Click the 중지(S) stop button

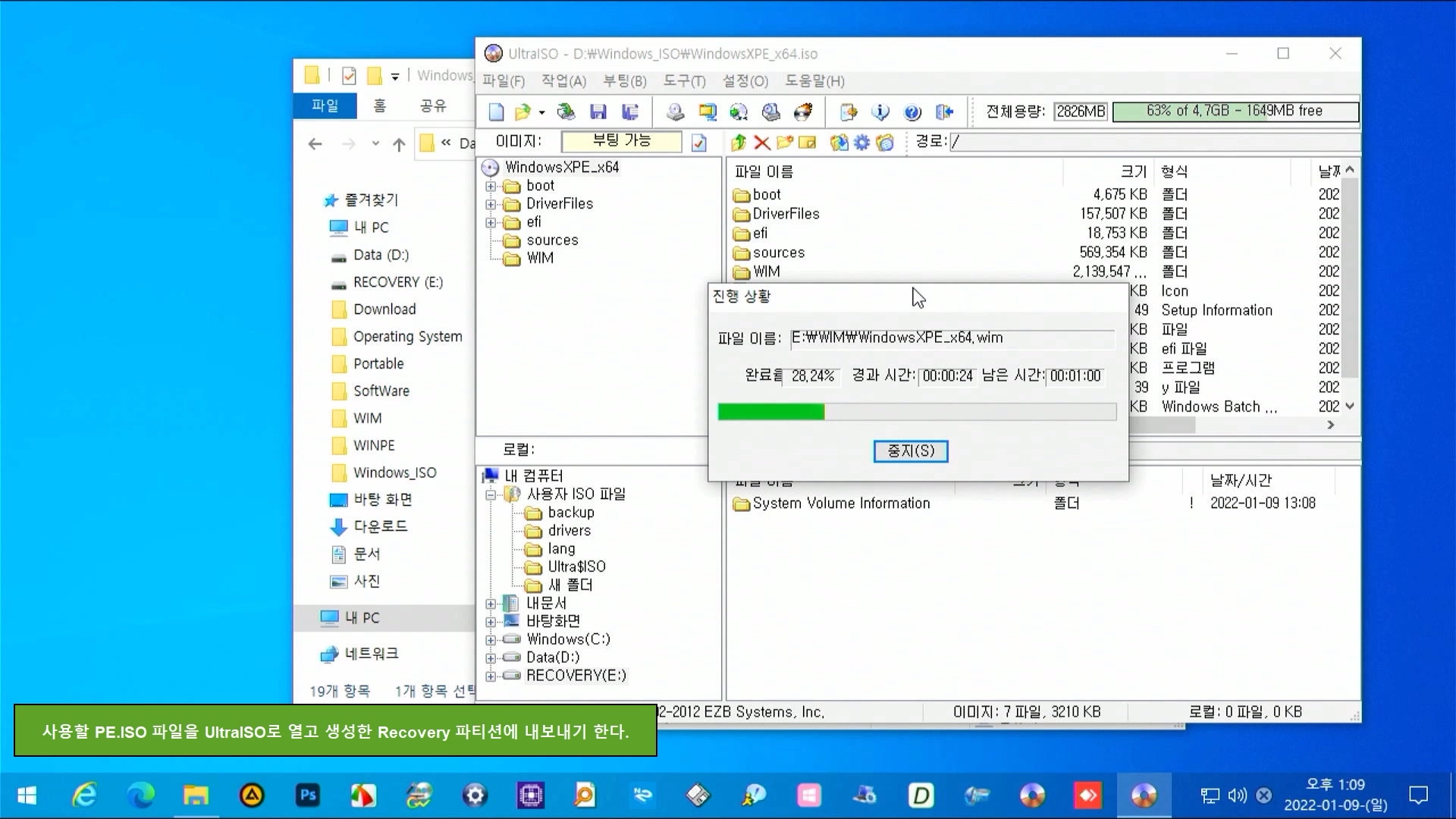910,451
